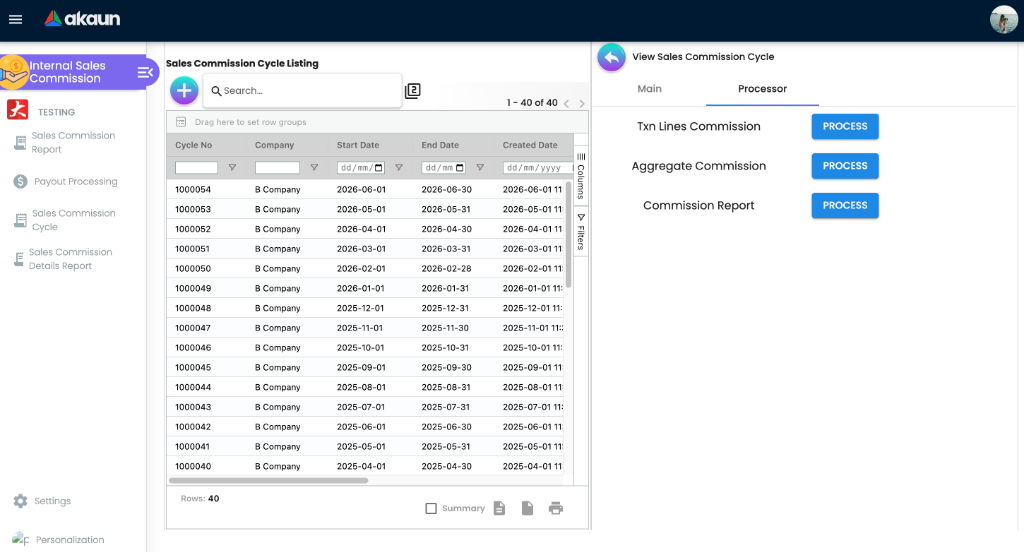The width and height of the screenshot is (1024, 552).
Task: Sort by End Date column header
Action: pyautogui.click(x=440, y=145)
